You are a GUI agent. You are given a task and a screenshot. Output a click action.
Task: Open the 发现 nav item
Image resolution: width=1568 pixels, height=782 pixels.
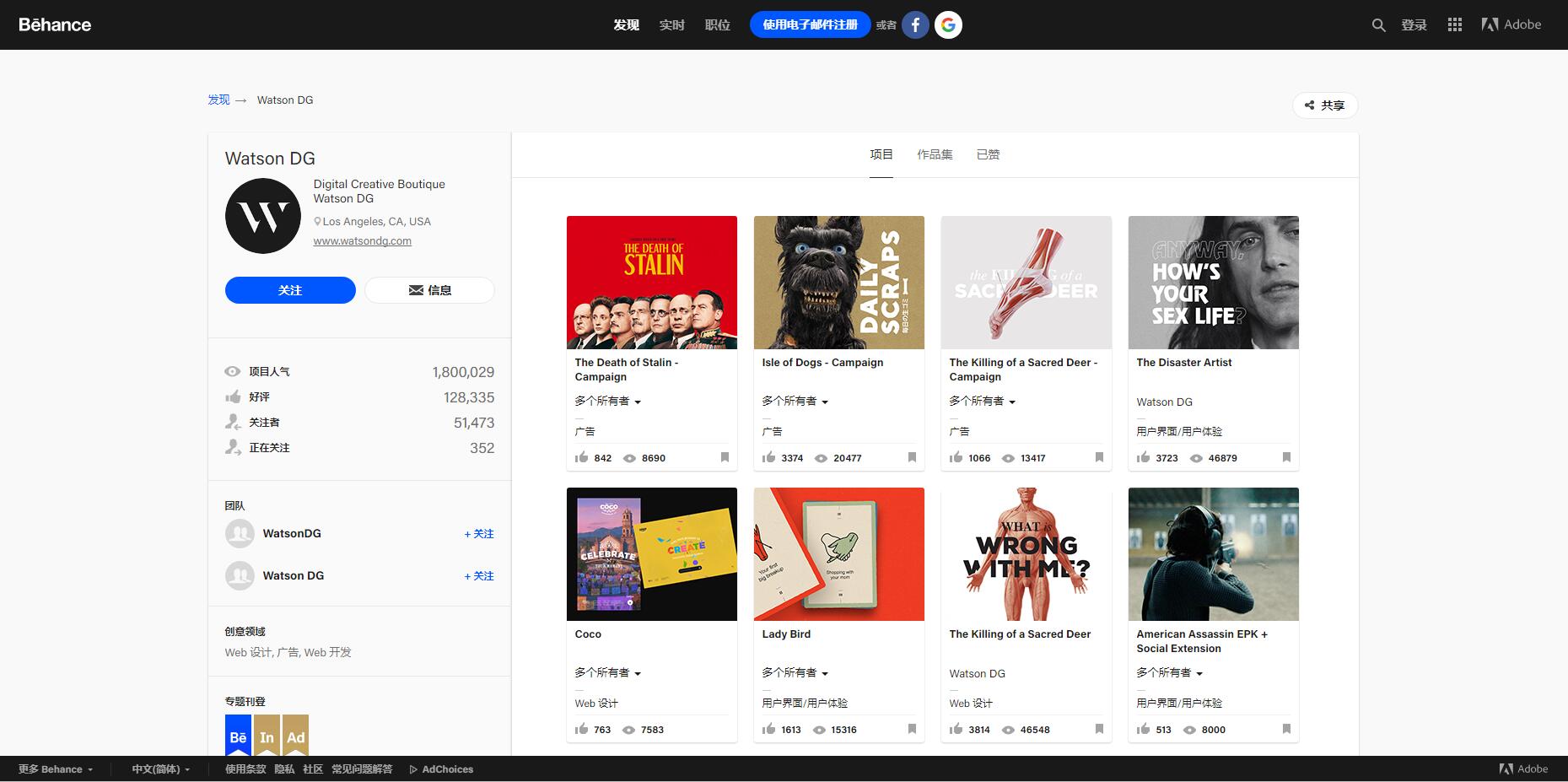(x=626, y=25)
